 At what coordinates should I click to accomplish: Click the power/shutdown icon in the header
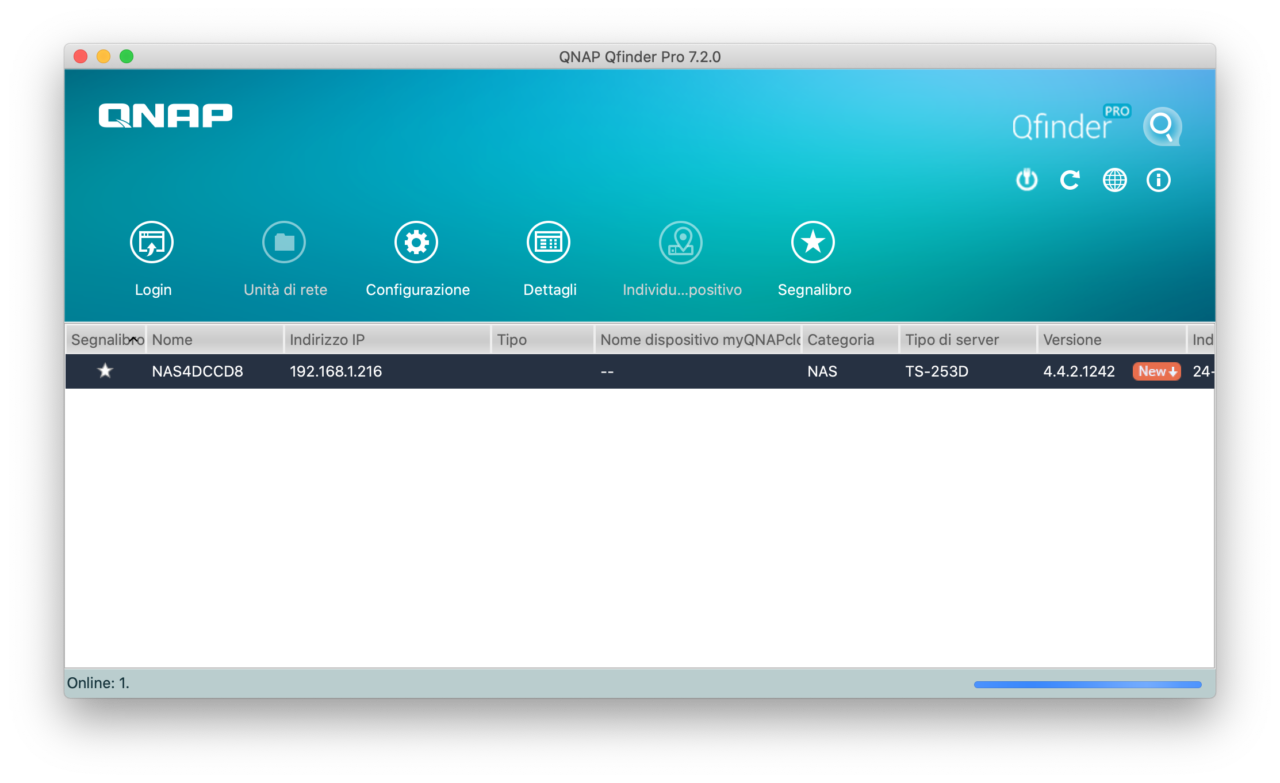coord(1026,179)
